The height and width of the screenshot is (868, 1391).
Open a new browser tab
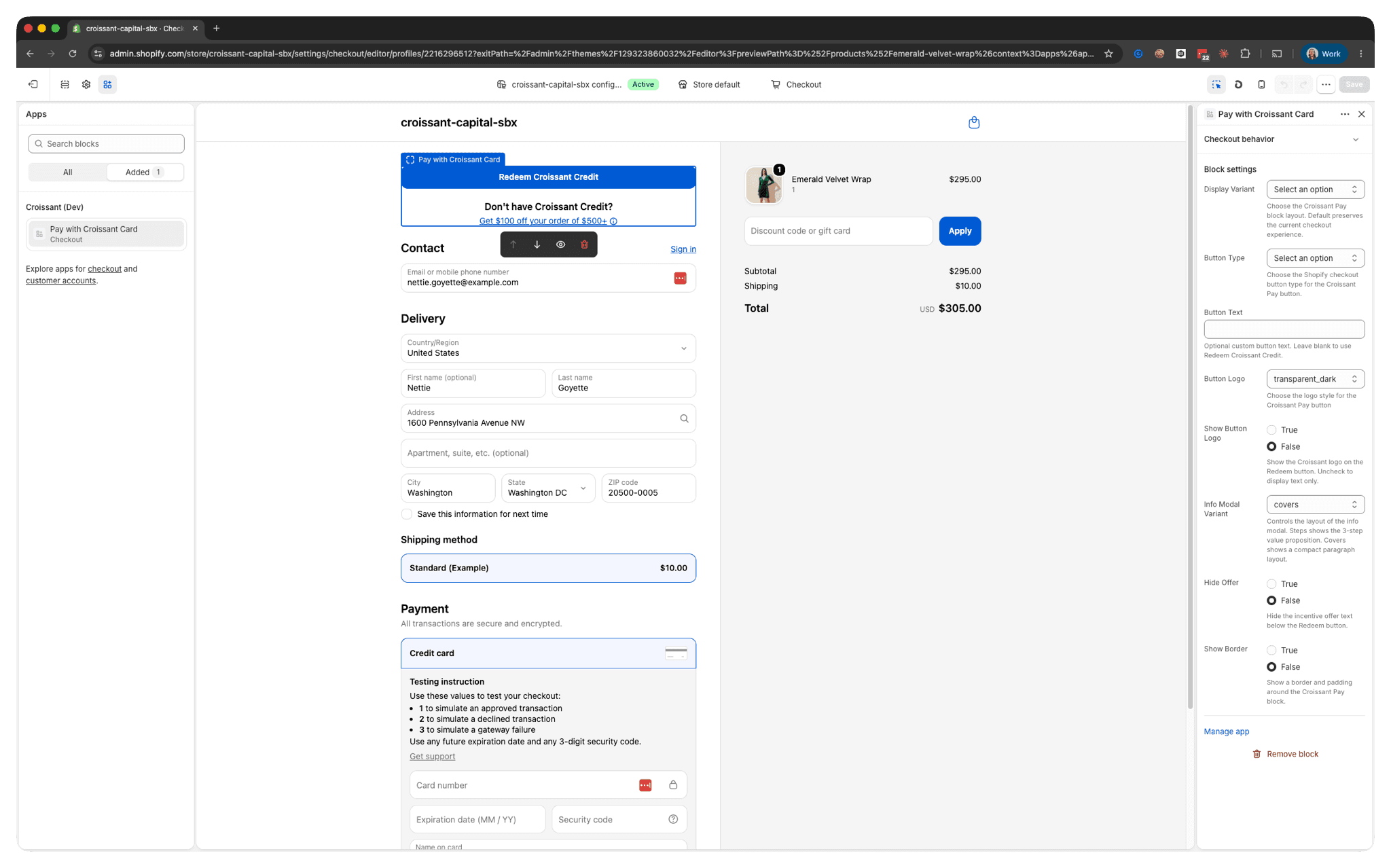point(216,29)
